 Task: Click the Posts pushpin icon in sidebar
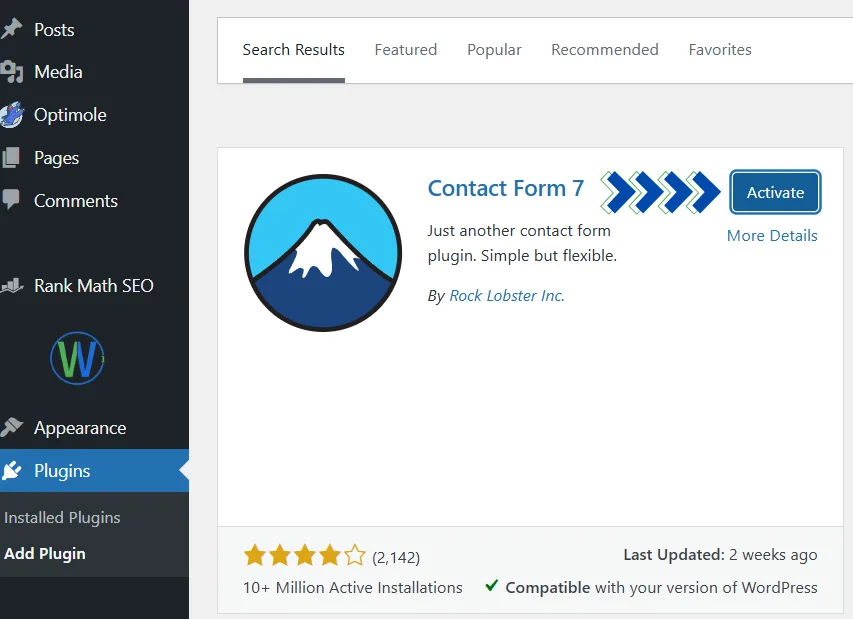12,29
